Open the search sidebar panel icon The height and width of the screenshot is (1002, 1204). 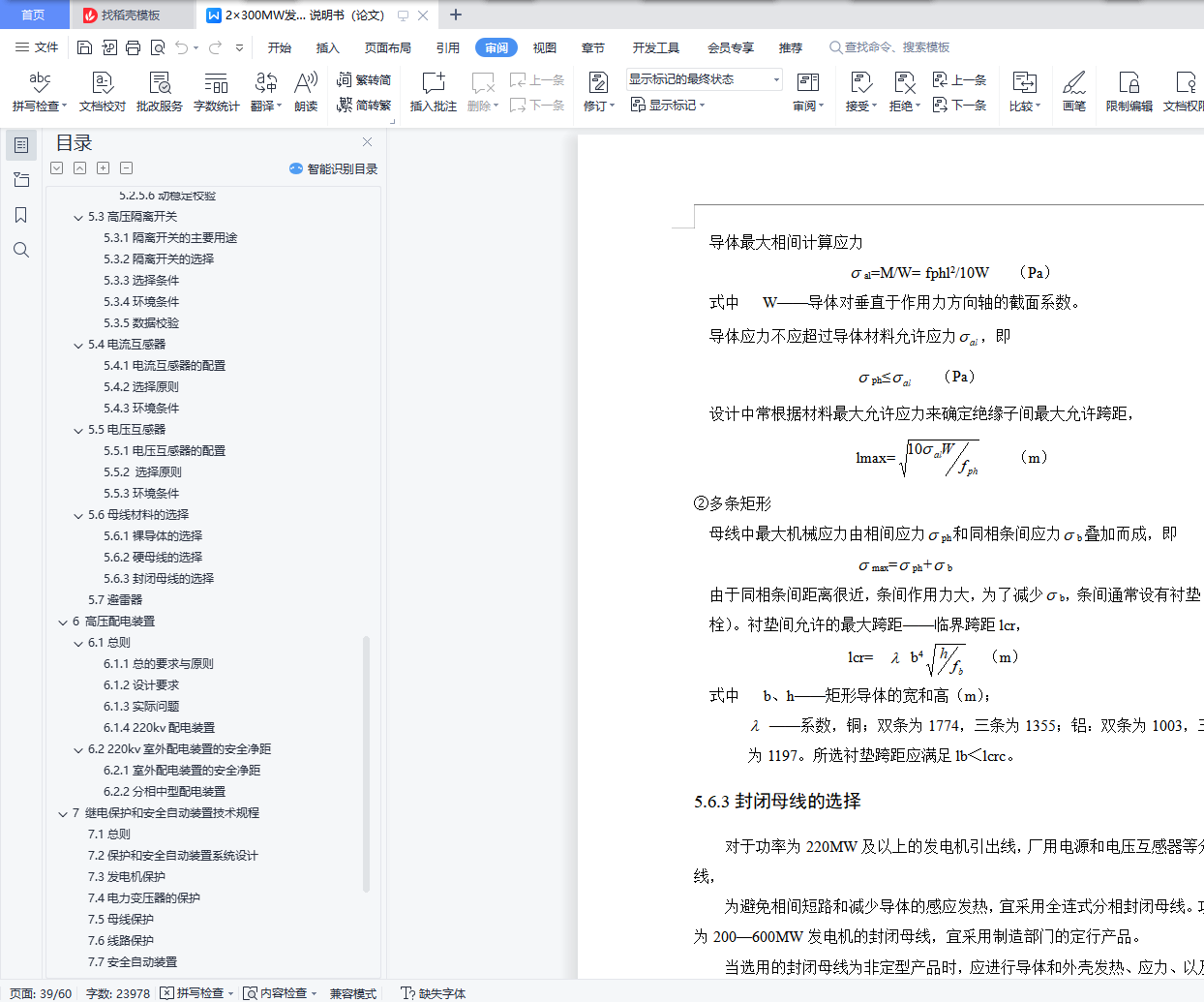coord(21,250)
